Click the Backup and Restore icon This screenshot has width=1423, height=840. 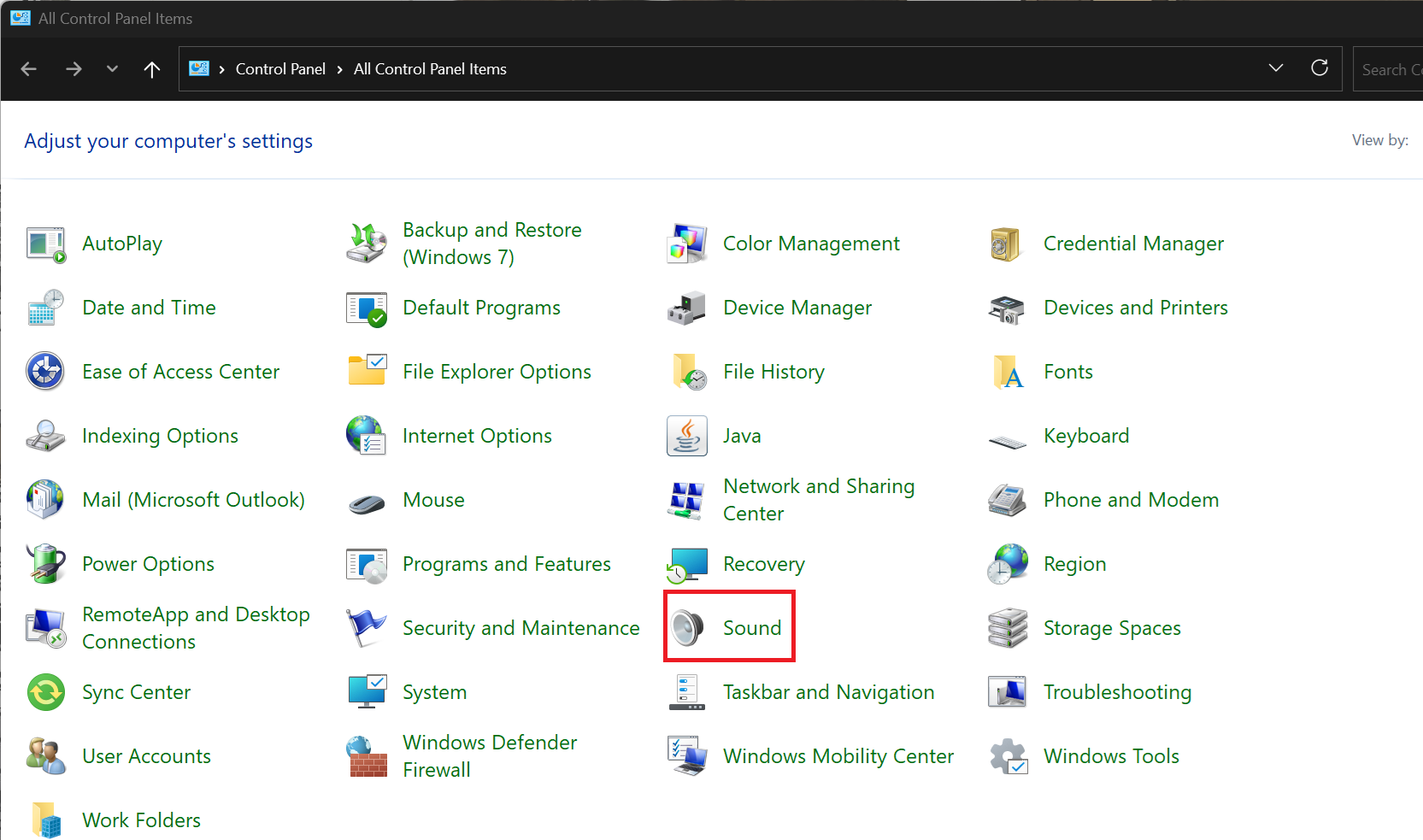click(x=367, y=244)
